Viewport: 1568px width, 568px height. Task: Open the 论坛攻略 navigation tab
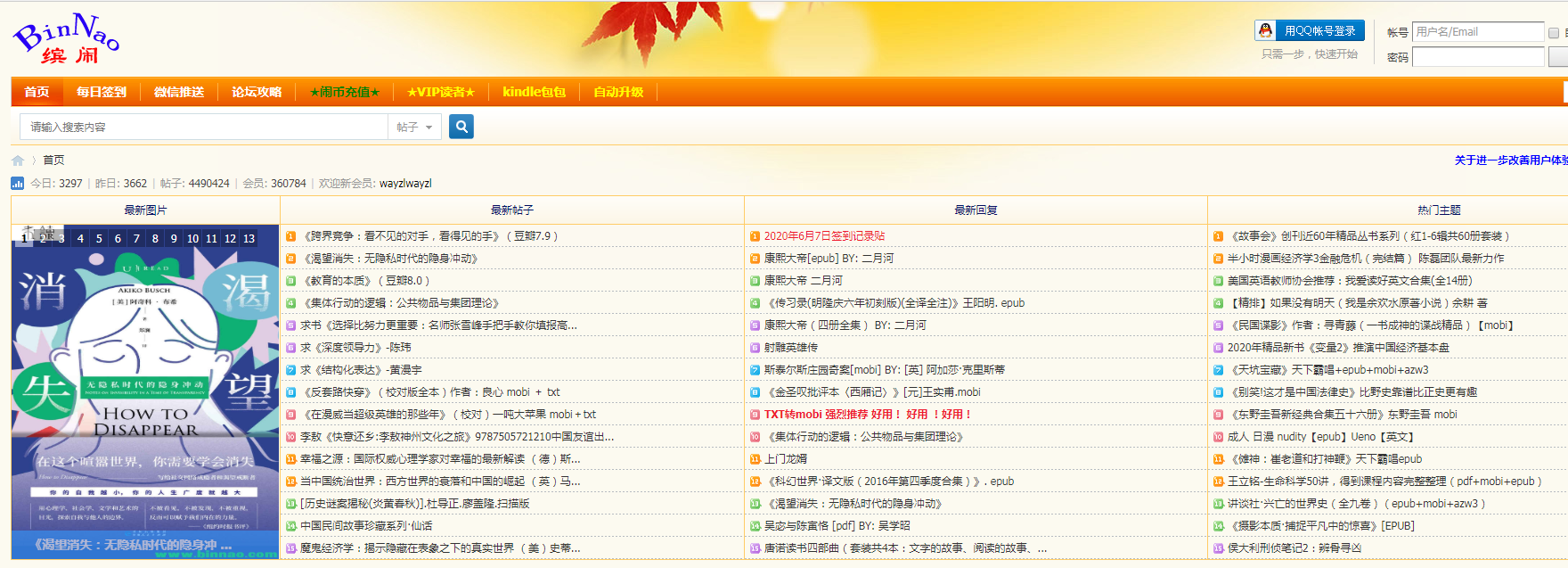257,92
